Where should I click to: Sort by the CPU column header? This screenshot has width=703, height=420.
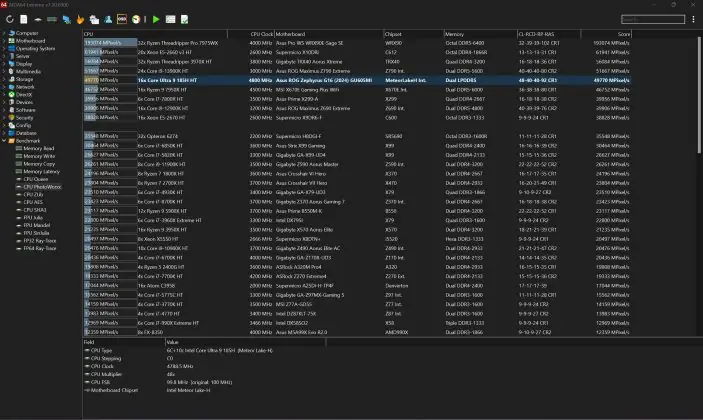point(155,34)
